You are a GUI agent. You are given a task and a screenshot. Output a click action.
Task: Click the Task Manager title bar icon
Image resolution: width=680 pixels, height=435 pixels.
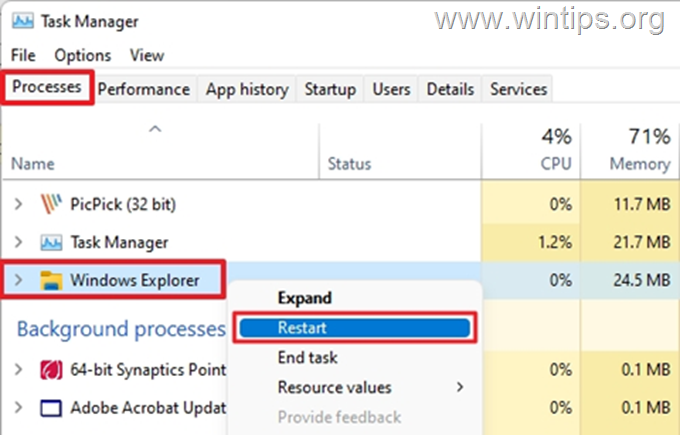pyautogui.click(x=23, y=21)
